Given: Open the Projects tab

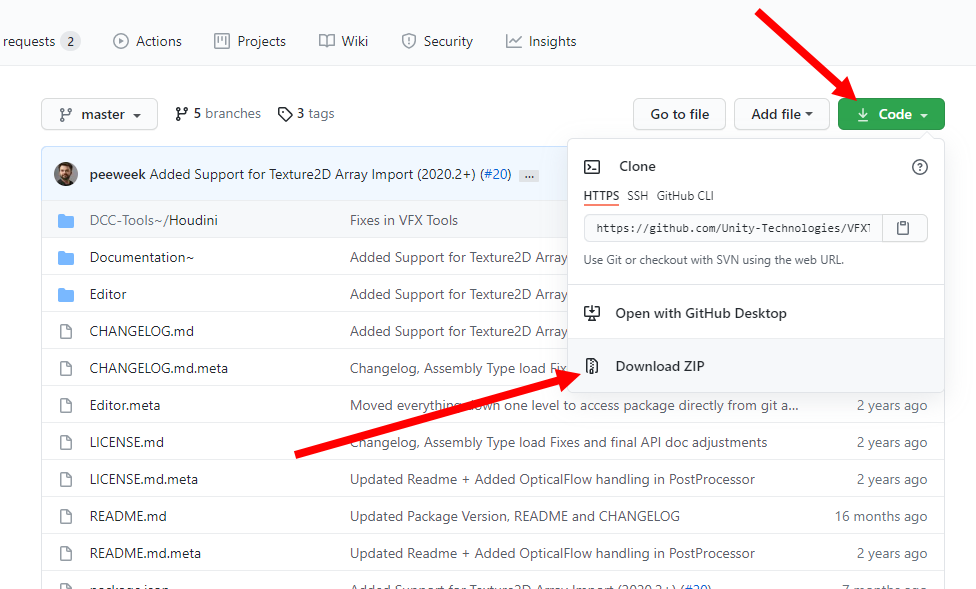Looking at the screenshot, I should 250,41.
